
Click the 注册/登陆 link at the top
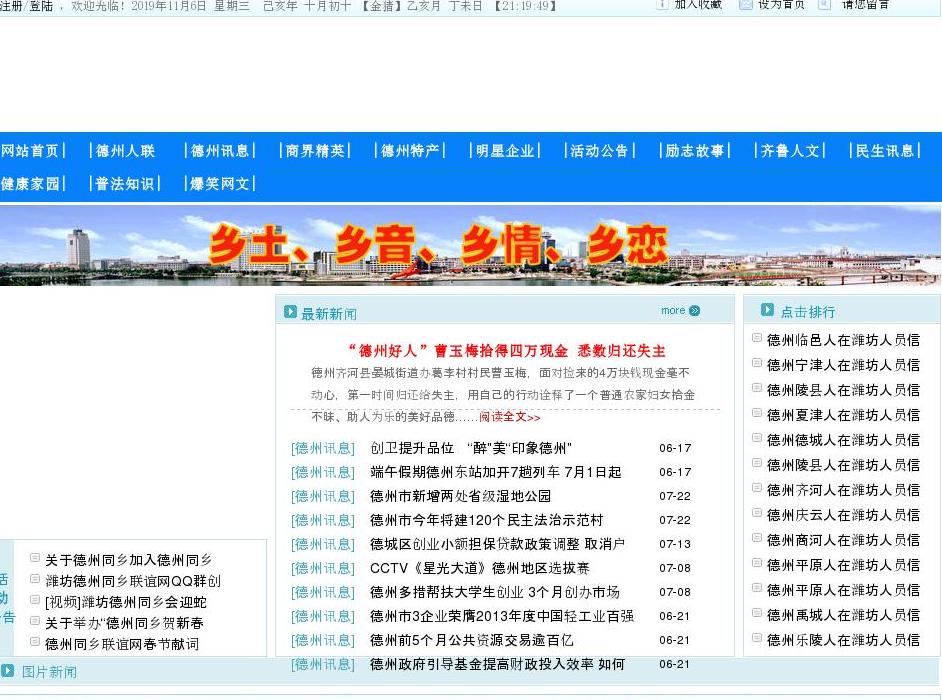[26, 5]
